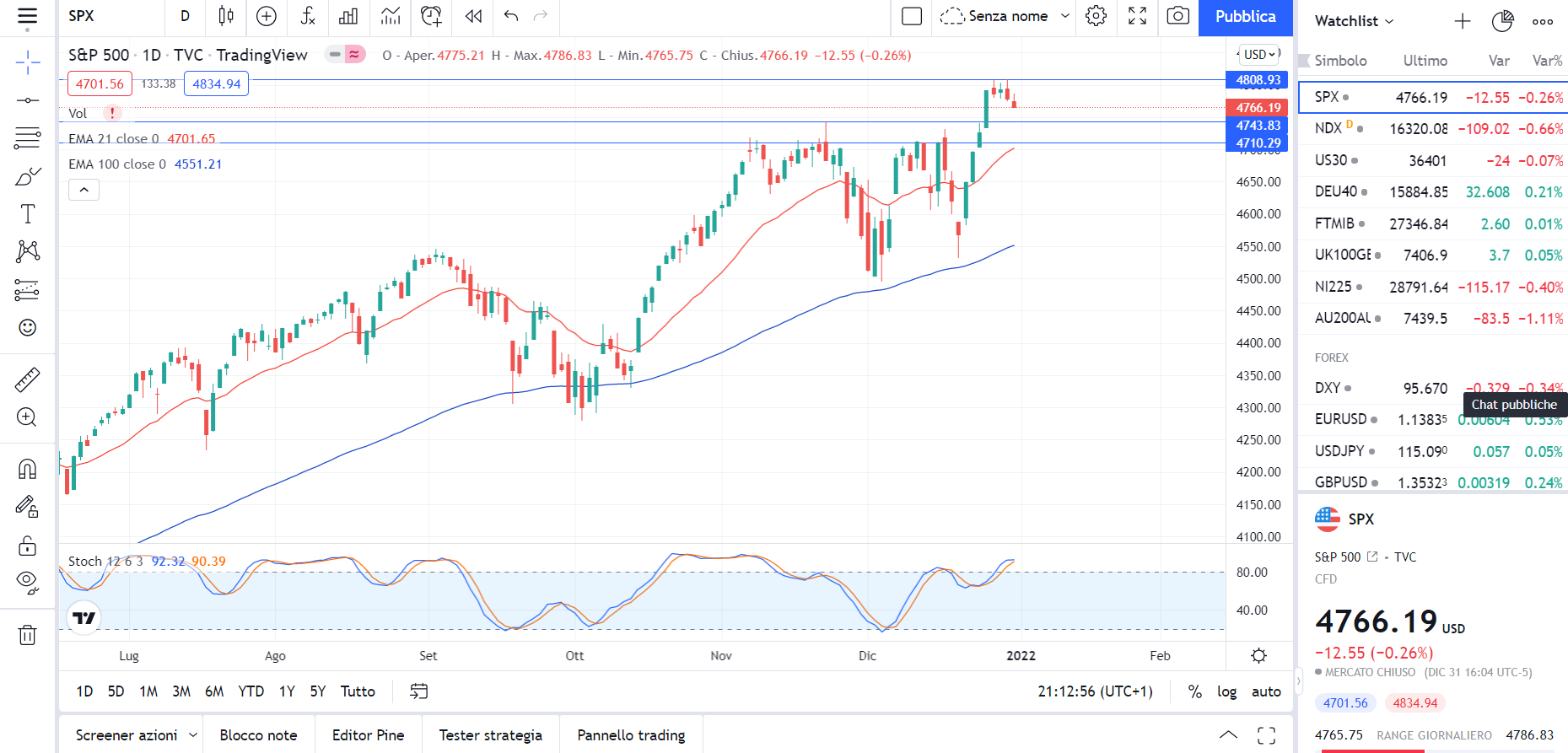Open the D timeframe interval selector
Image resolution: width=1568 pixels, height=753 pixels.
(186, 16)
